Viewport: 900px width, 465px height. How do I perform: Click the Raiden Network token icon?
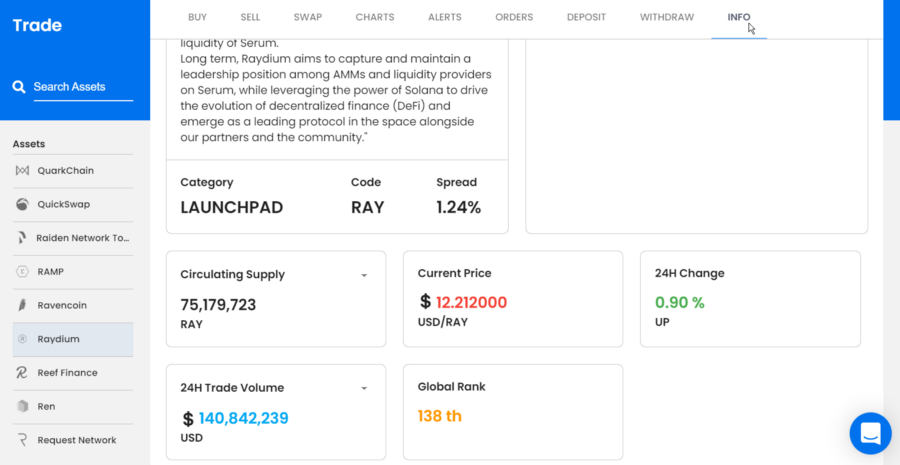22,238
